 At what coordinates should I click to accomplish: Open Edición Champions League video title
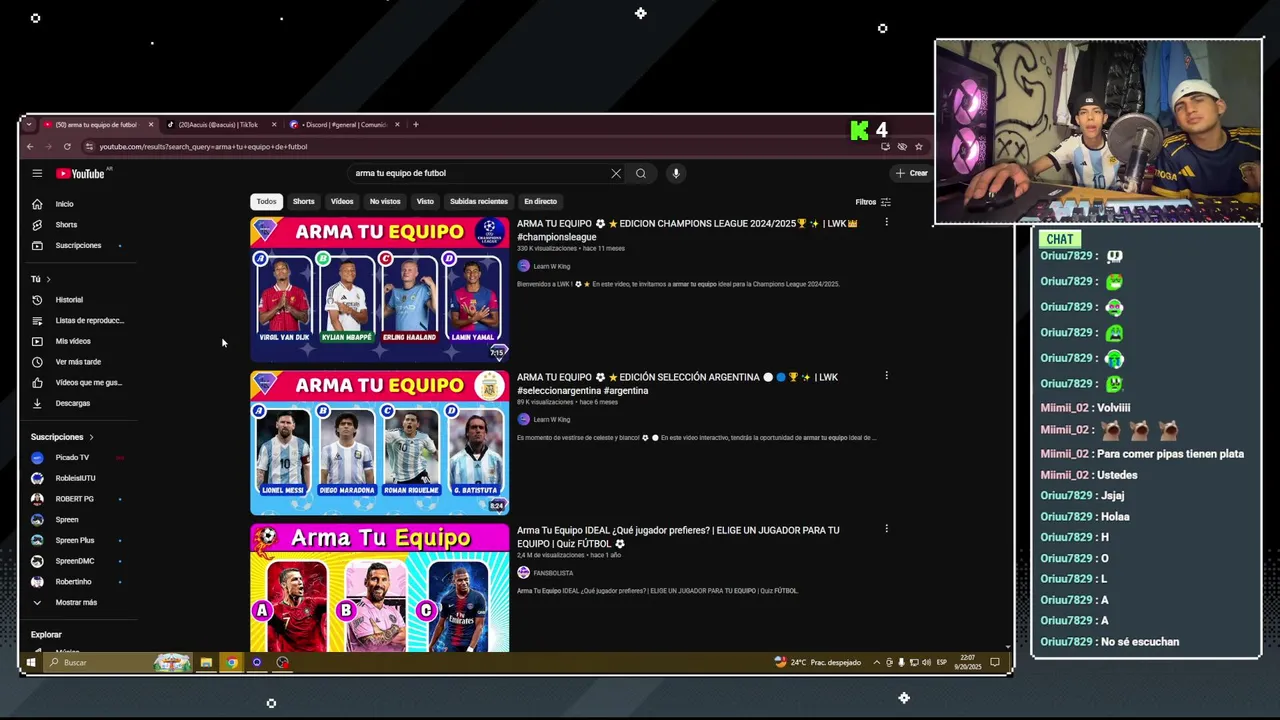[688, 230]
